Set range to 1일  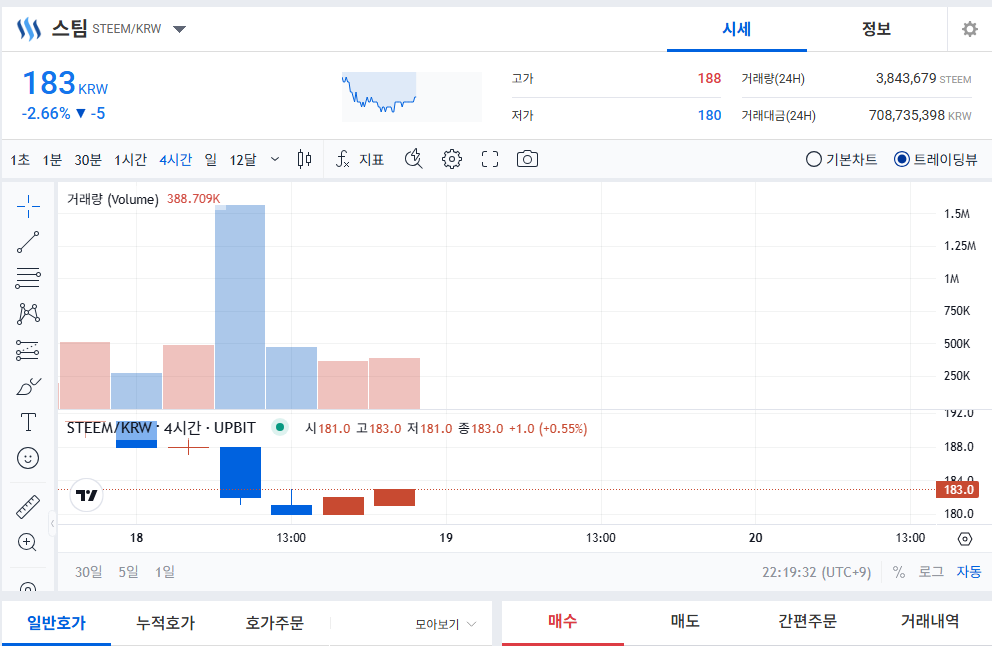coord(165,572)
